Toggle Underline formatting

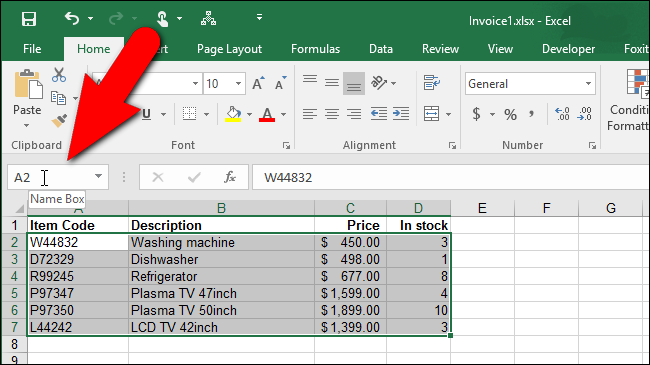point(146,114)
